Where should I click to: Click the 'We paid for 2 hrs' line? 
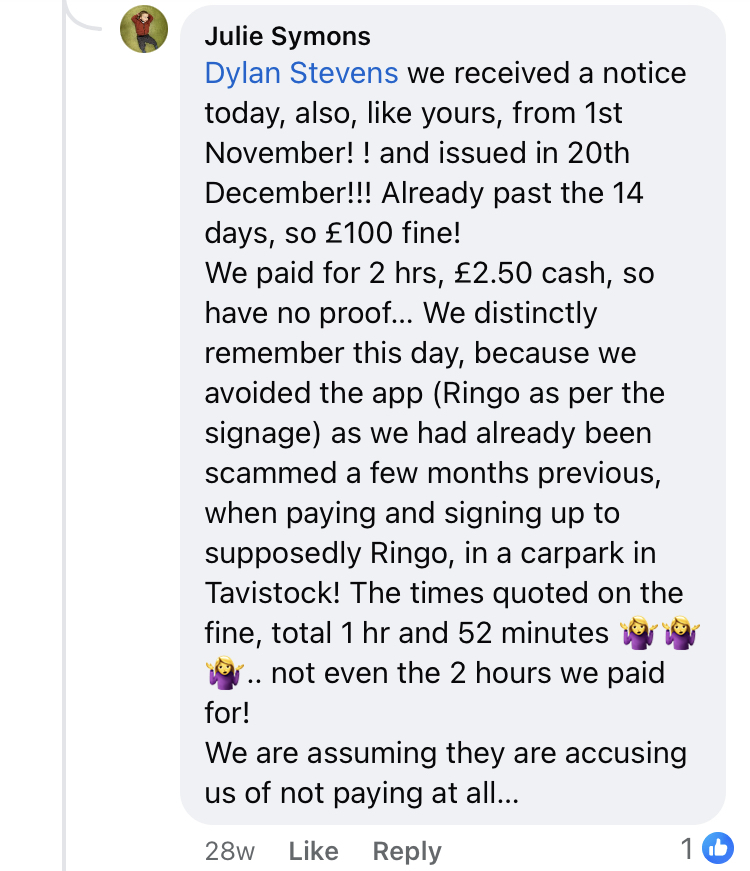click(324, 273)
